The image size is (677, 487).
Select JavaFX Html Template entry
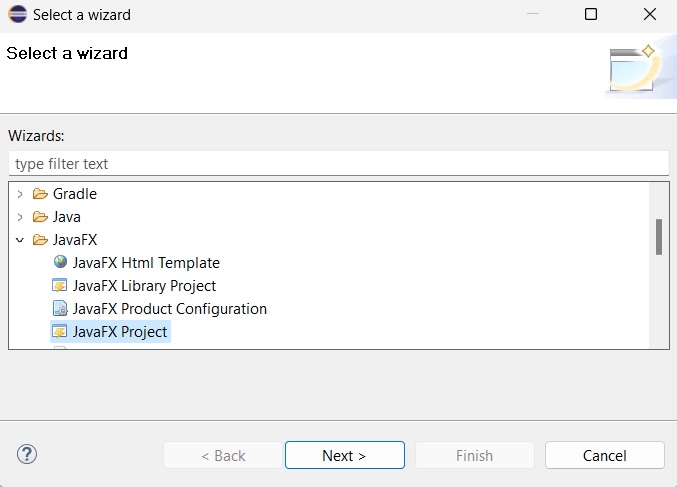(146, 263)
